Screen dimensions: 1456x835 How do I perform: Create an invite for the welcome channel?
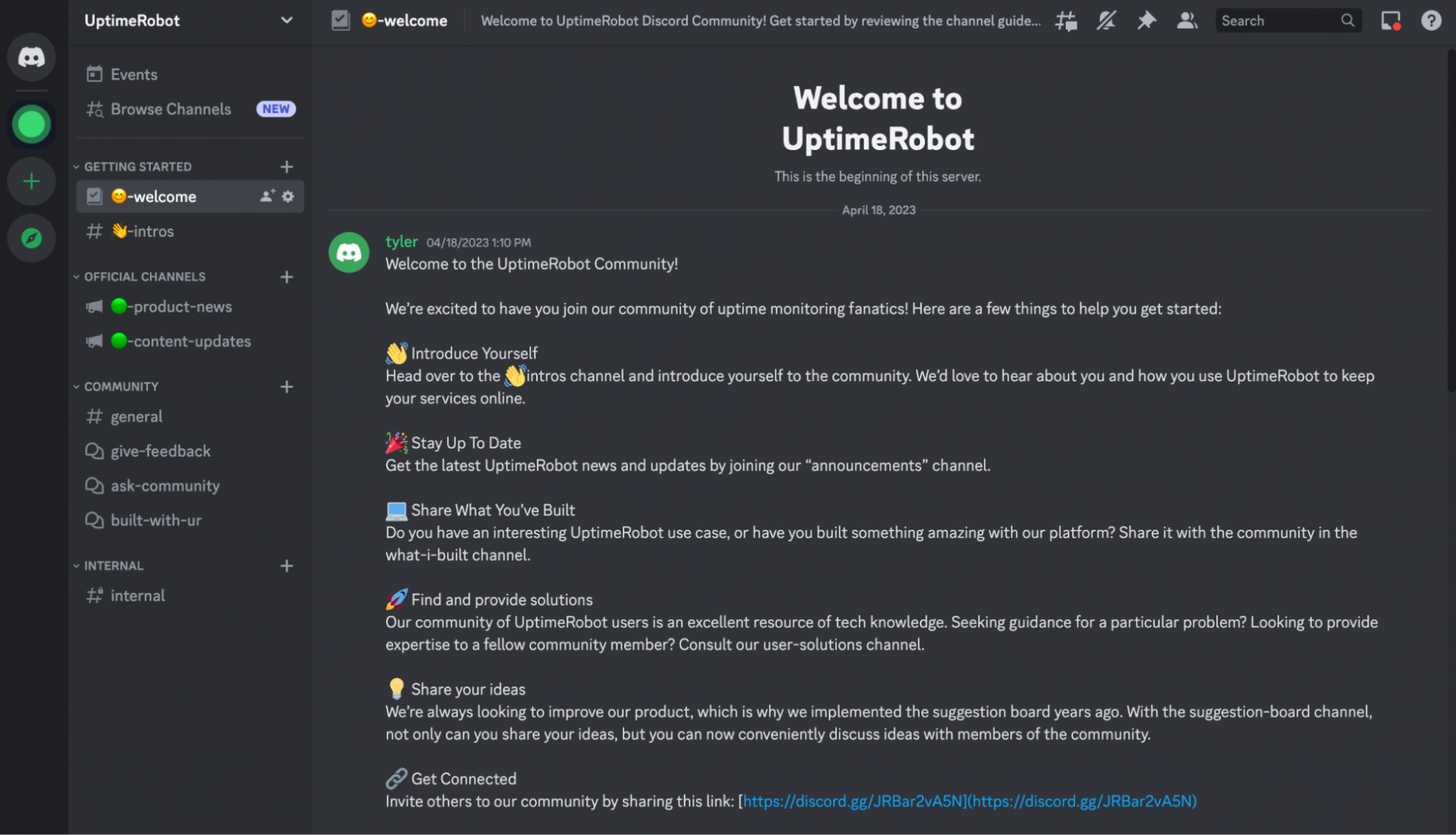(x=265, y=196)
